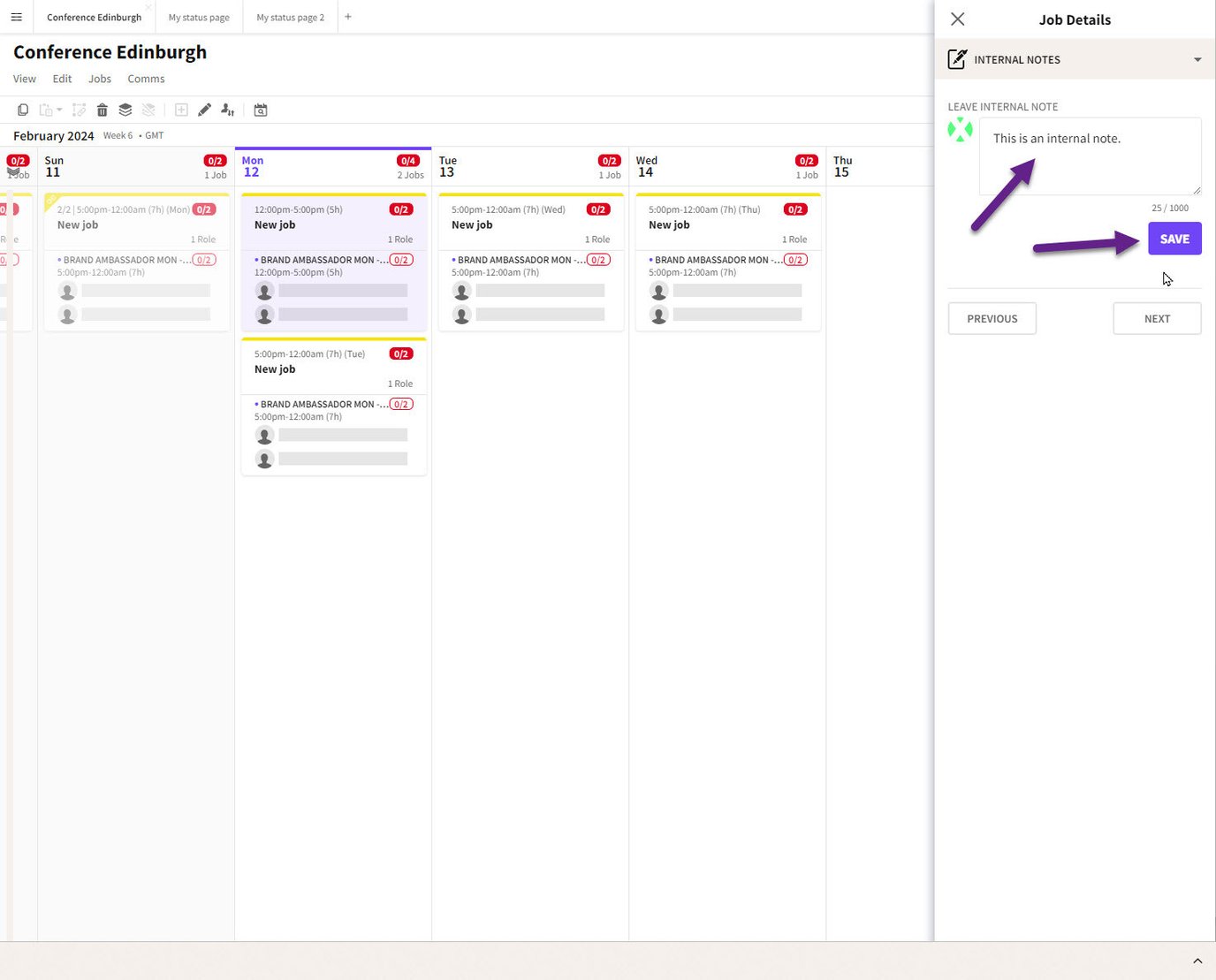Open the hamburger menu

(16, 17)
